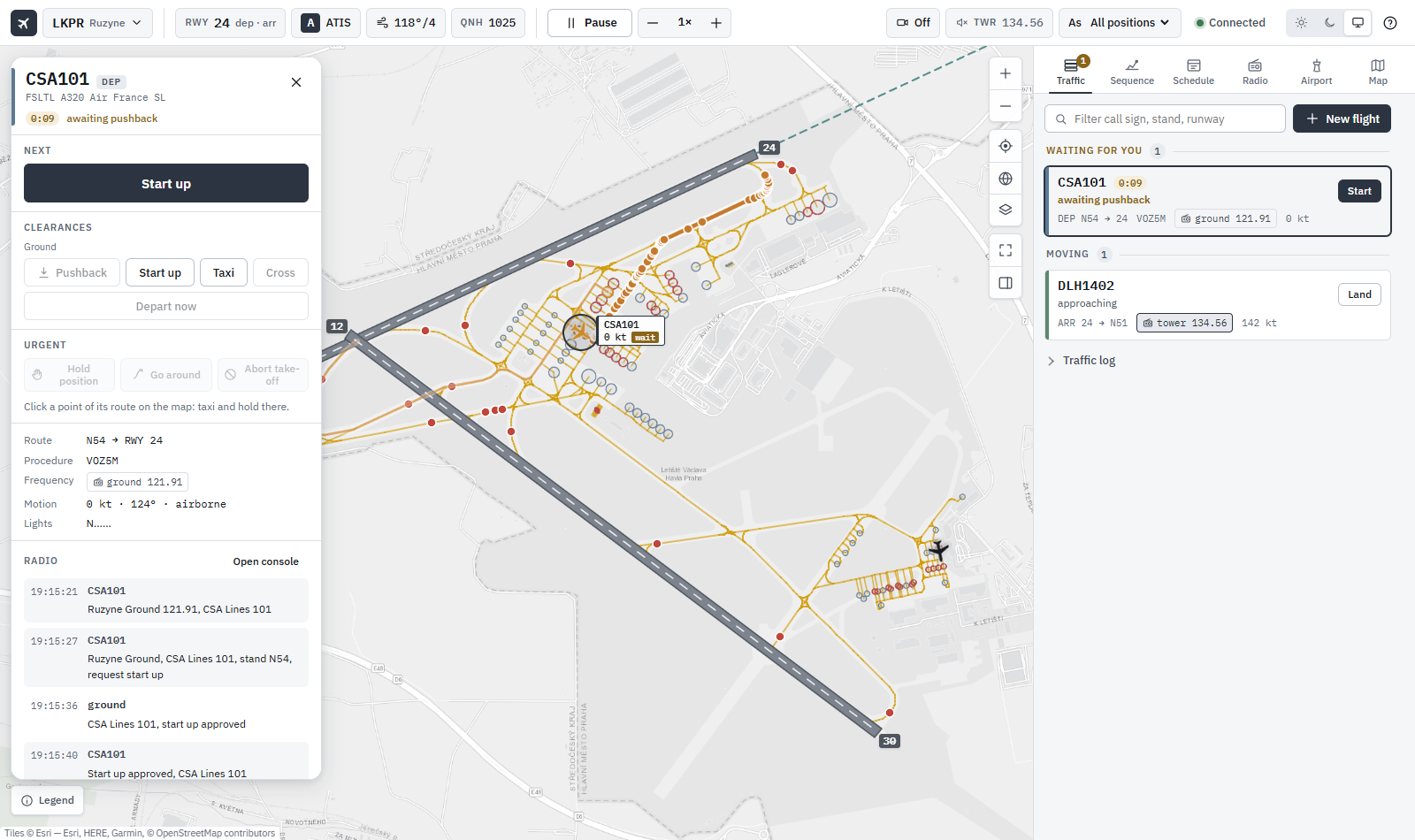The image size is (1415, 840).
Task: Open the Airport tab
Action: pos(1316,72)
